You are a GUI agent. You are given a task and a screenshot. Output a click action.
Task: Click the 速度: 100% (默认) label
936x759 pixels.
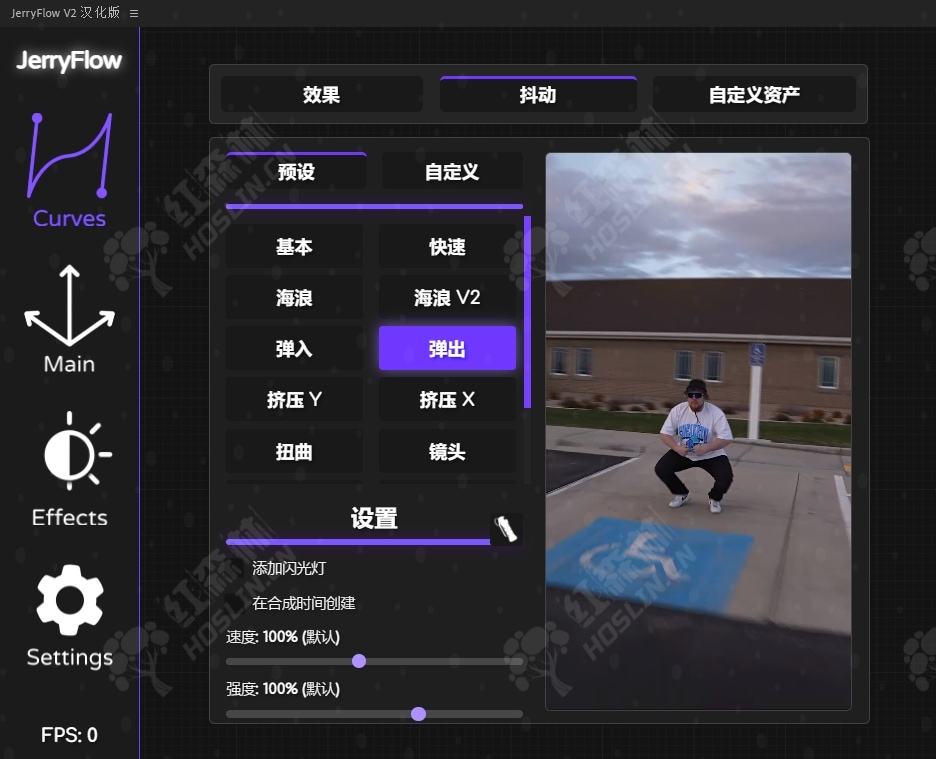[283, 637]
